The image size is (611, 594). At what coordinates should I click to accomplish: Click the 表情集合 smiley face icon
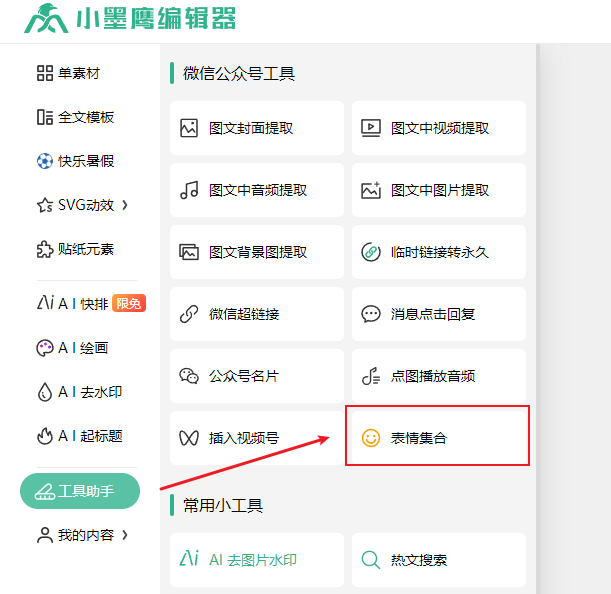[371, 438]
